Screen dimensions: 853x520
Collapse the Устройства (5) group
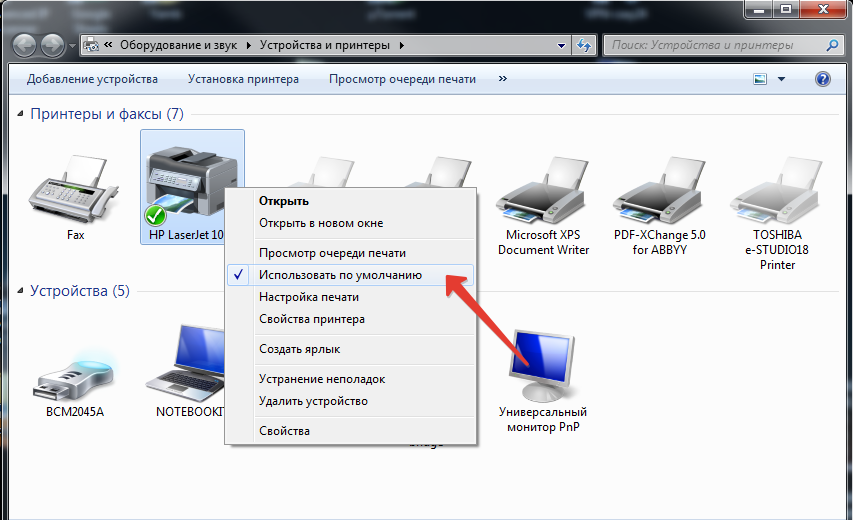coord(20,292)
